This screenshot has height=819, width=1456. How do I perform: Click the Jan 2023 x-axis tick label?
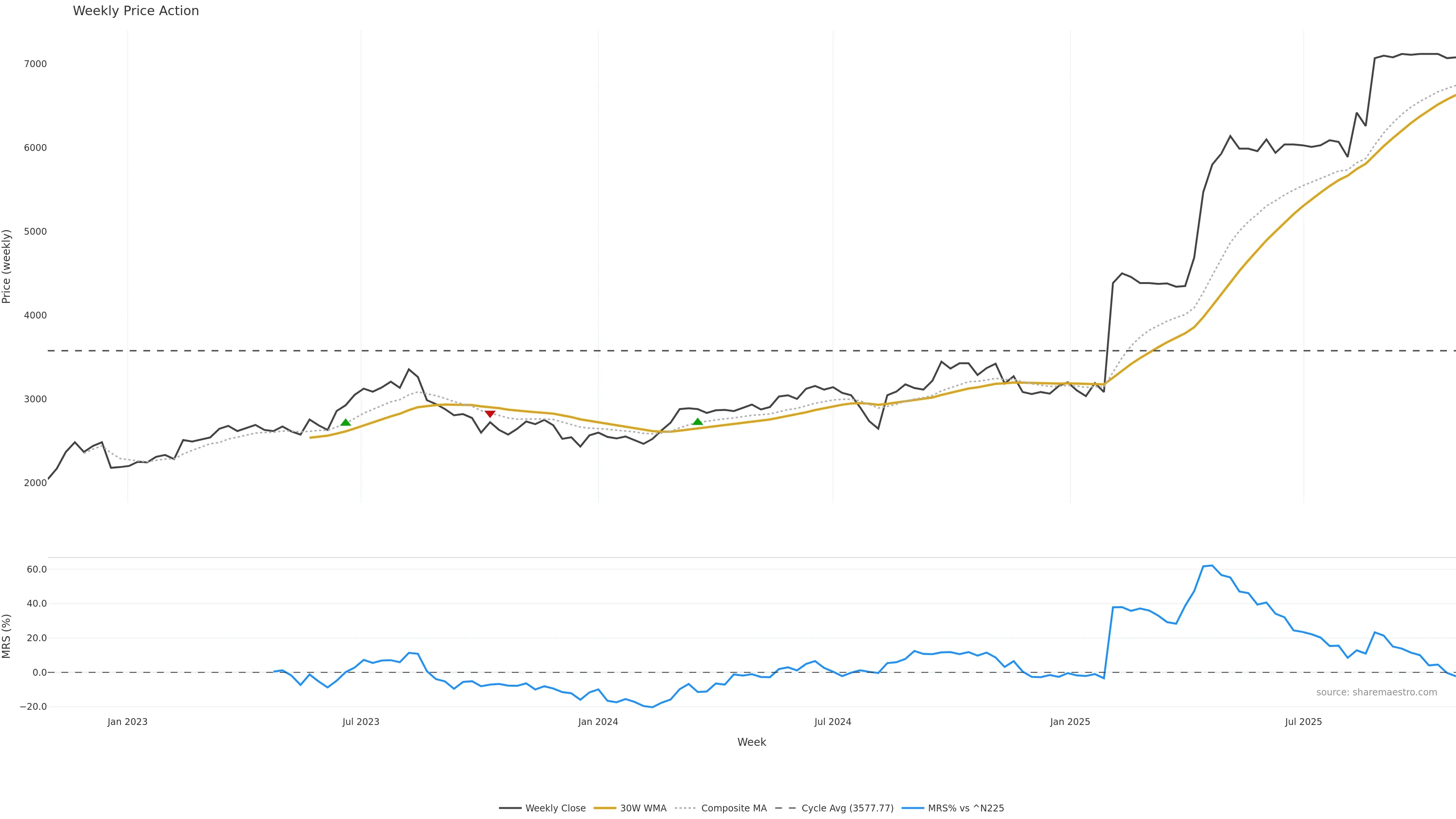click(127, 722)
